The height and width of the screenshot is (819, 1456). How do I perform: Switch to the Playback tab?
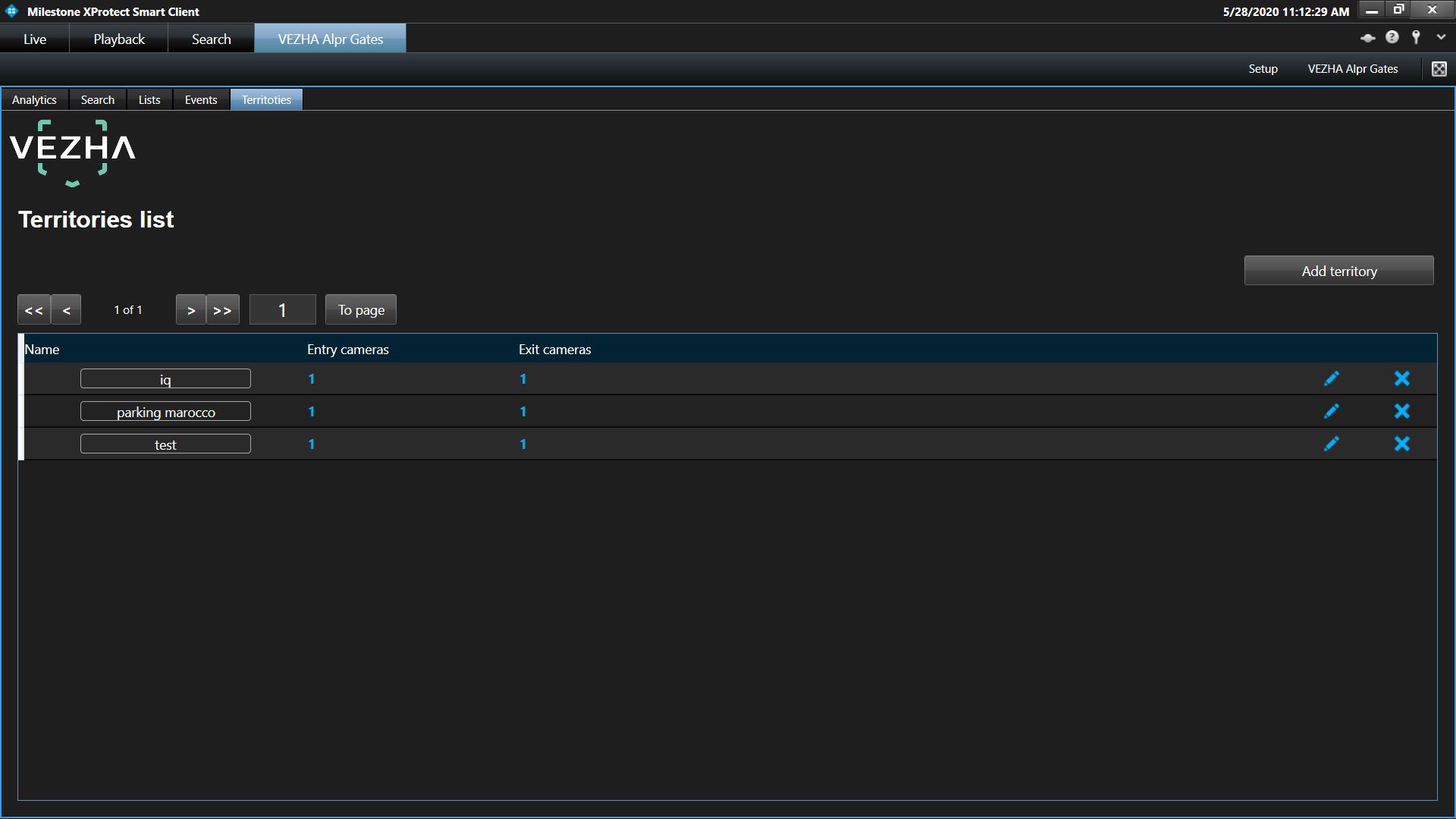(x=119, y=39)
